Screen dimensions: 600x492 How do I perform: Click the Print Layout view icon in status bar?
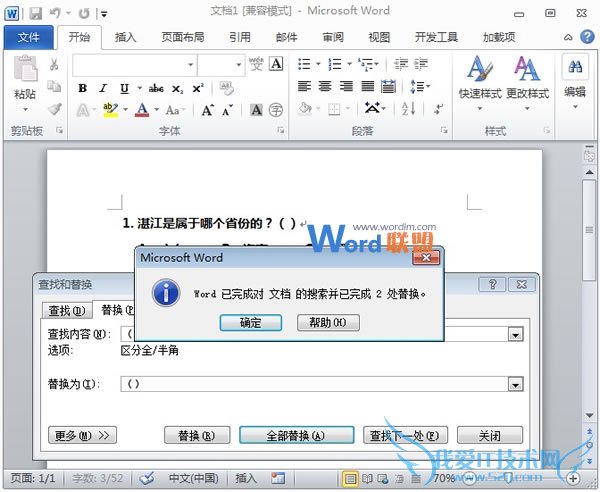coord(350,478)
